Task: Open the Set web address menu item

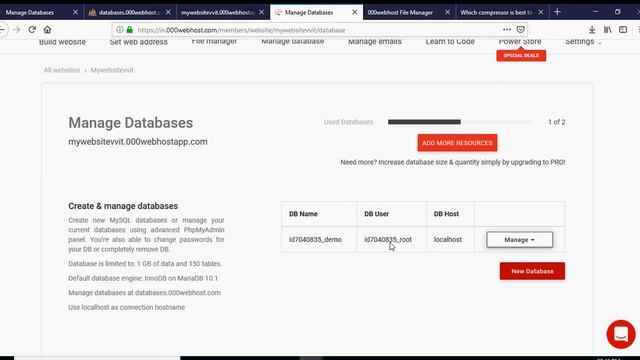Action: click(x=138, y=42)
